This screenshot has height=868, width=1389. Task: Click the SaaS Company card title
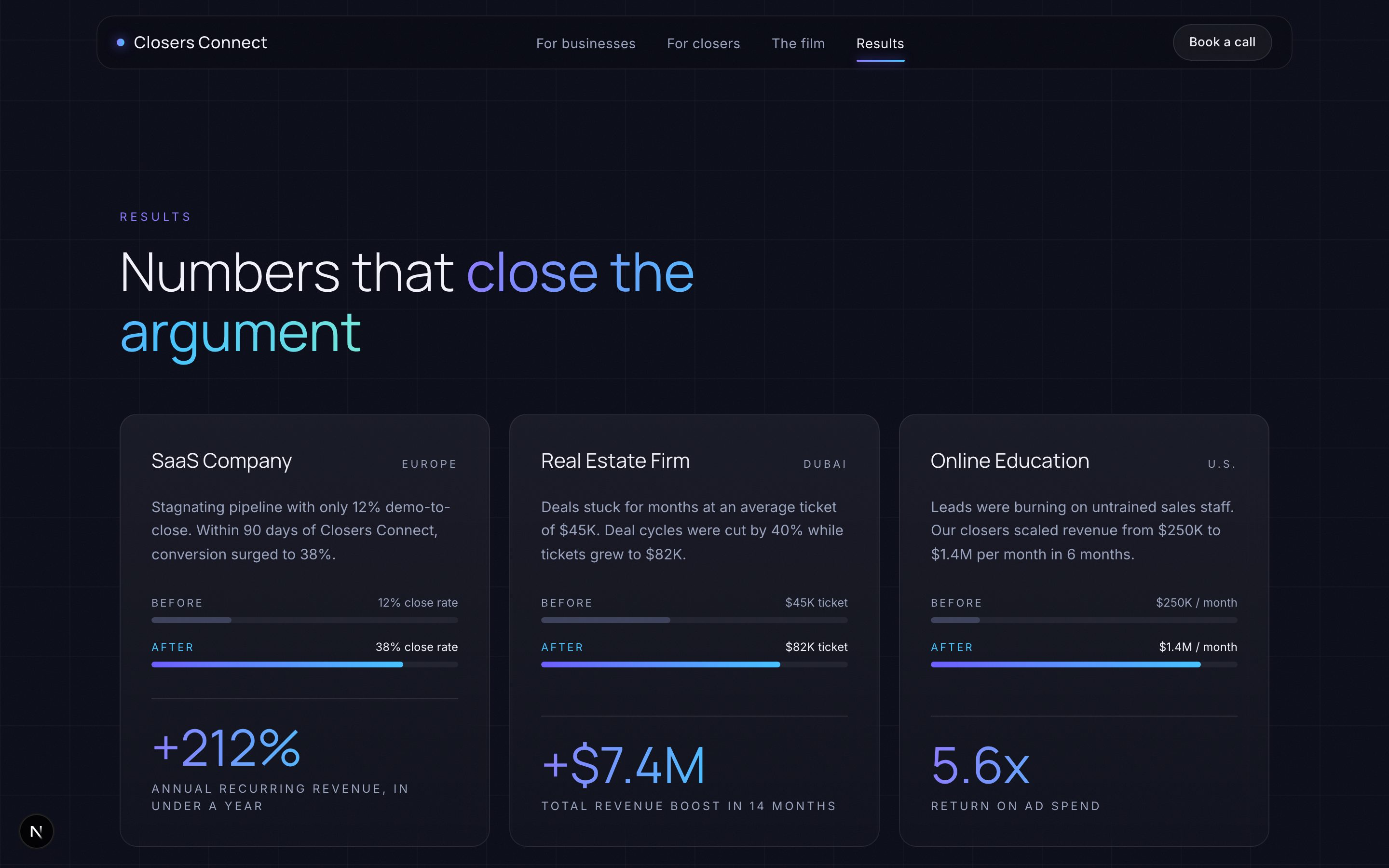coord(221,461)
